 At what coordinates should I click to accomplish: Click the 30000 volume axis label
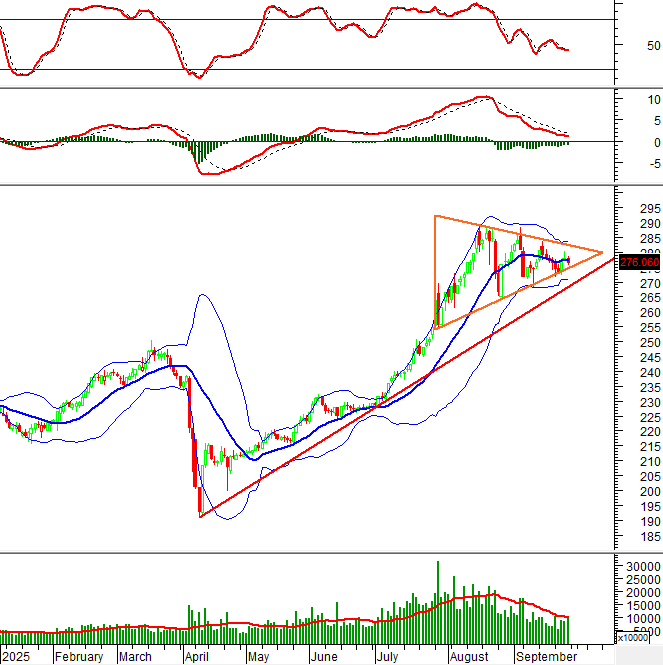(x=637, y=566)
